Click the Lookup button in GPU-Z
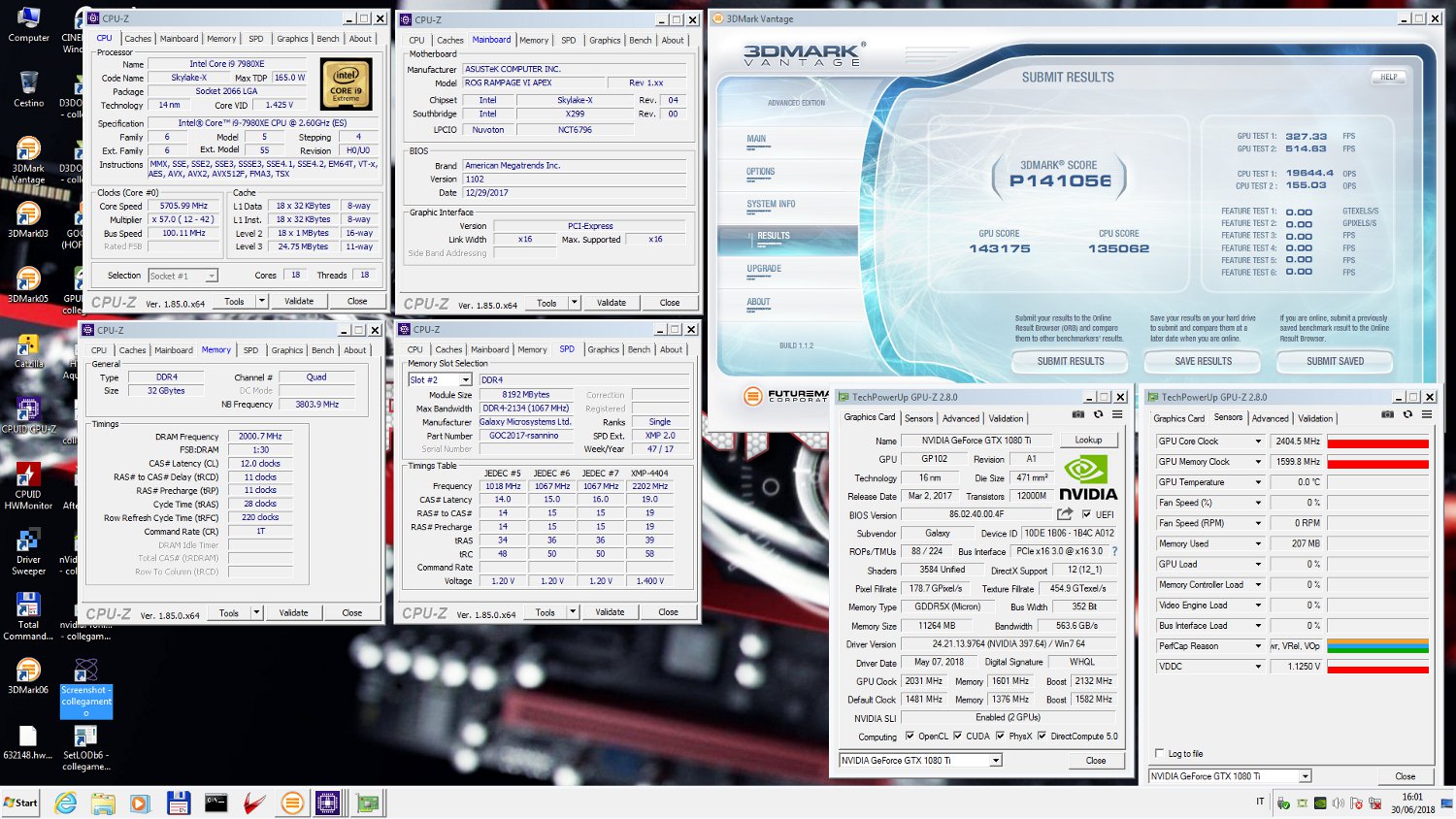The height and width of the screenshot is (819, 1456). [1088, 440]
